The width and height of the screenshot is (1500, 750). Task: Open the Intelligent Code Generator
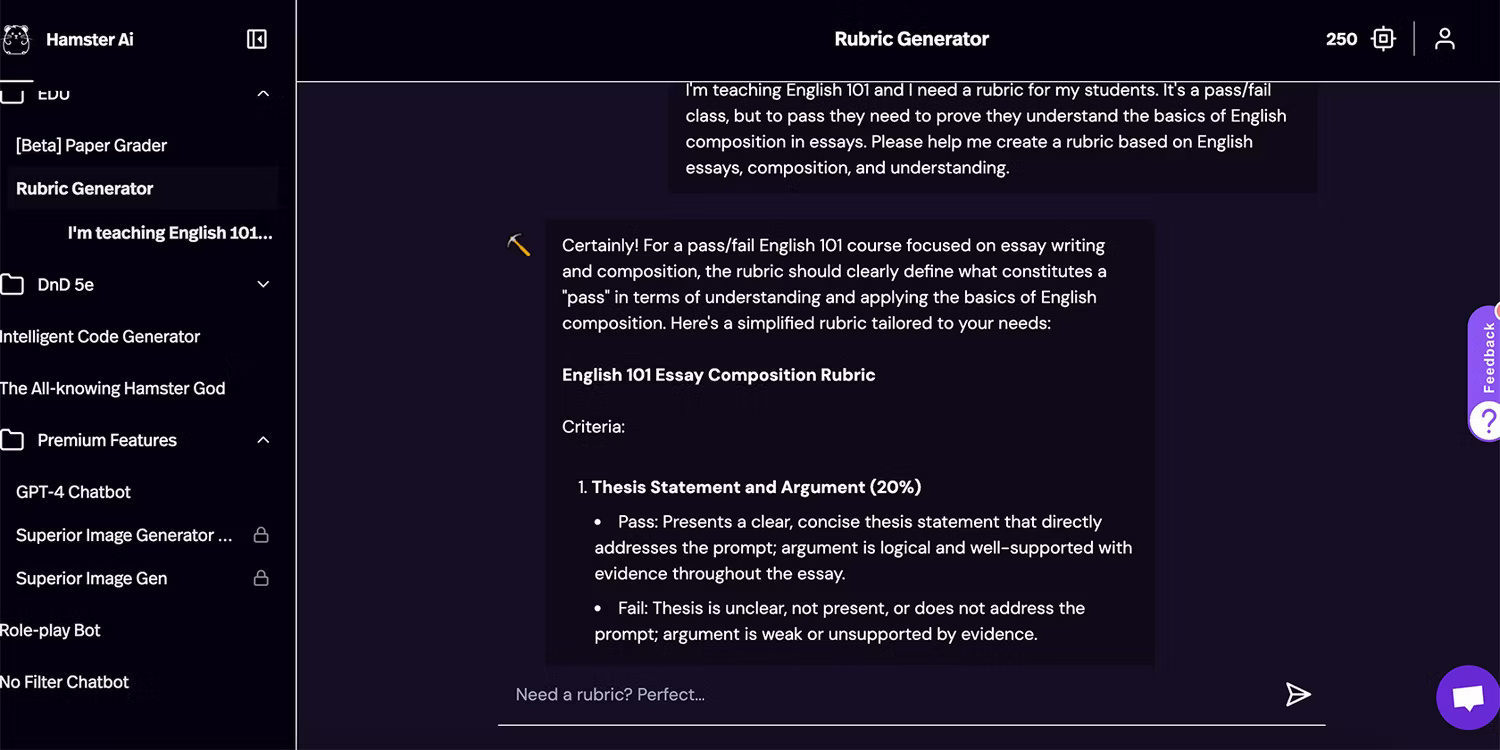[x=100, y=337]
